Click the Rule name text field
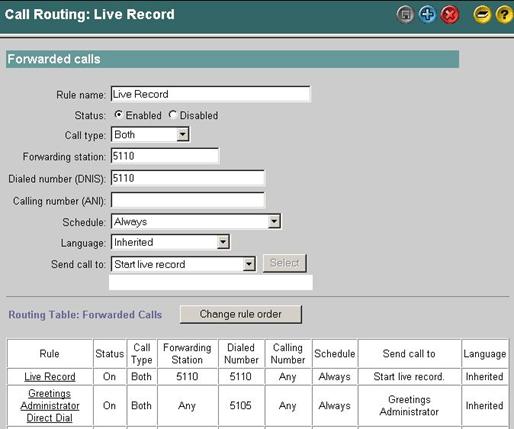The image size is (514, 429). (211, 94)
